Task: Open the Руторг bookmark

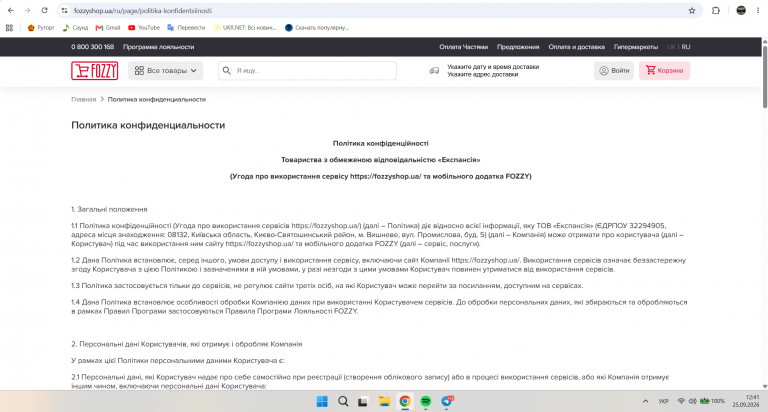Action: [41, 28]
